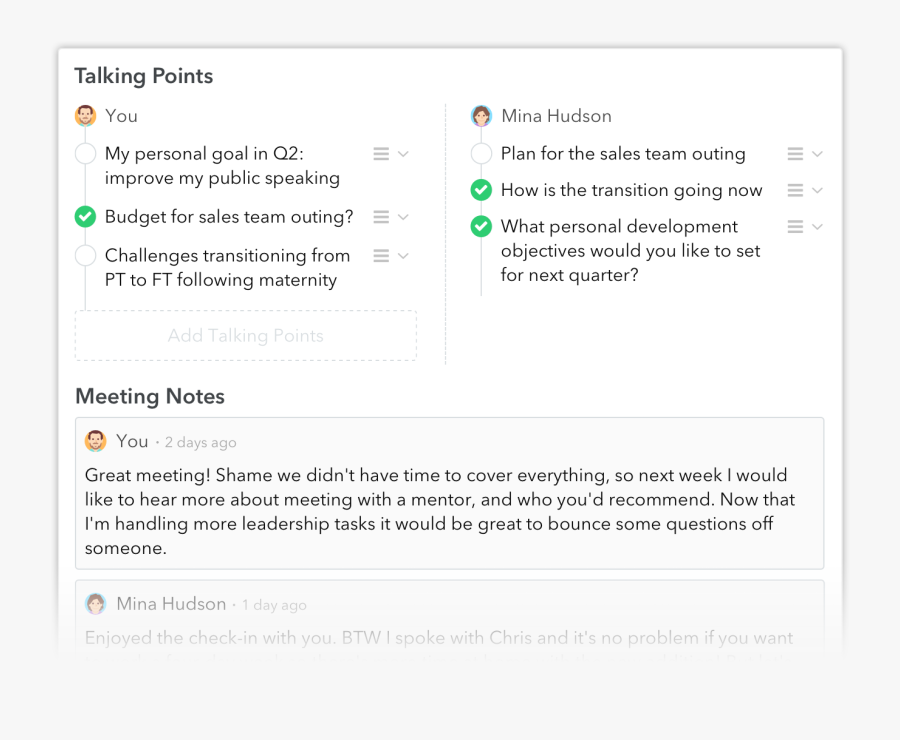Mark 'Plan for the sales team outing' complete
The width and height of the screenshot is (900, 740).
(482, 154)
